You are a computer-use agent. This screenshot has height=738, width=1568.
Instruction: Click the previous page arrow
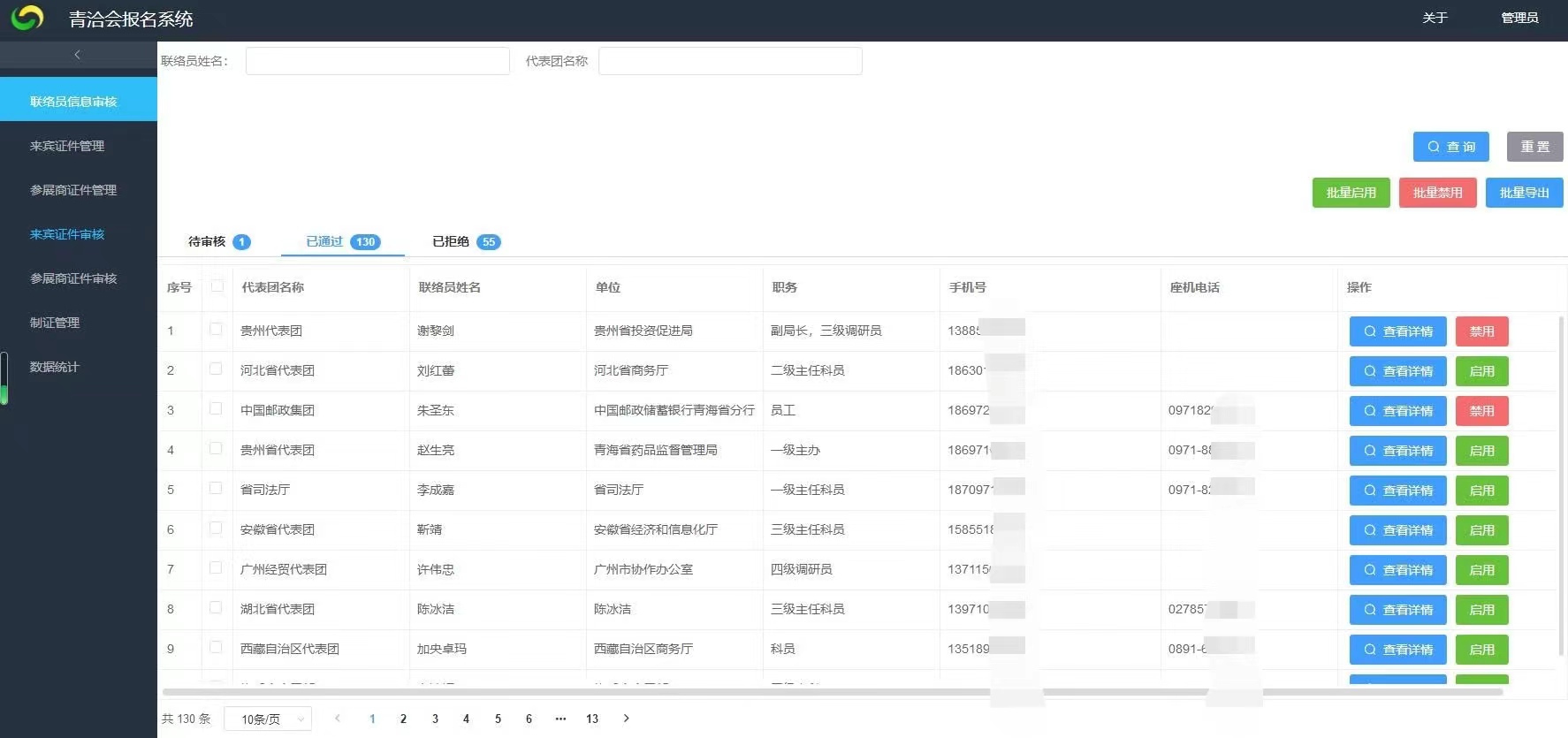pos(338,719)
